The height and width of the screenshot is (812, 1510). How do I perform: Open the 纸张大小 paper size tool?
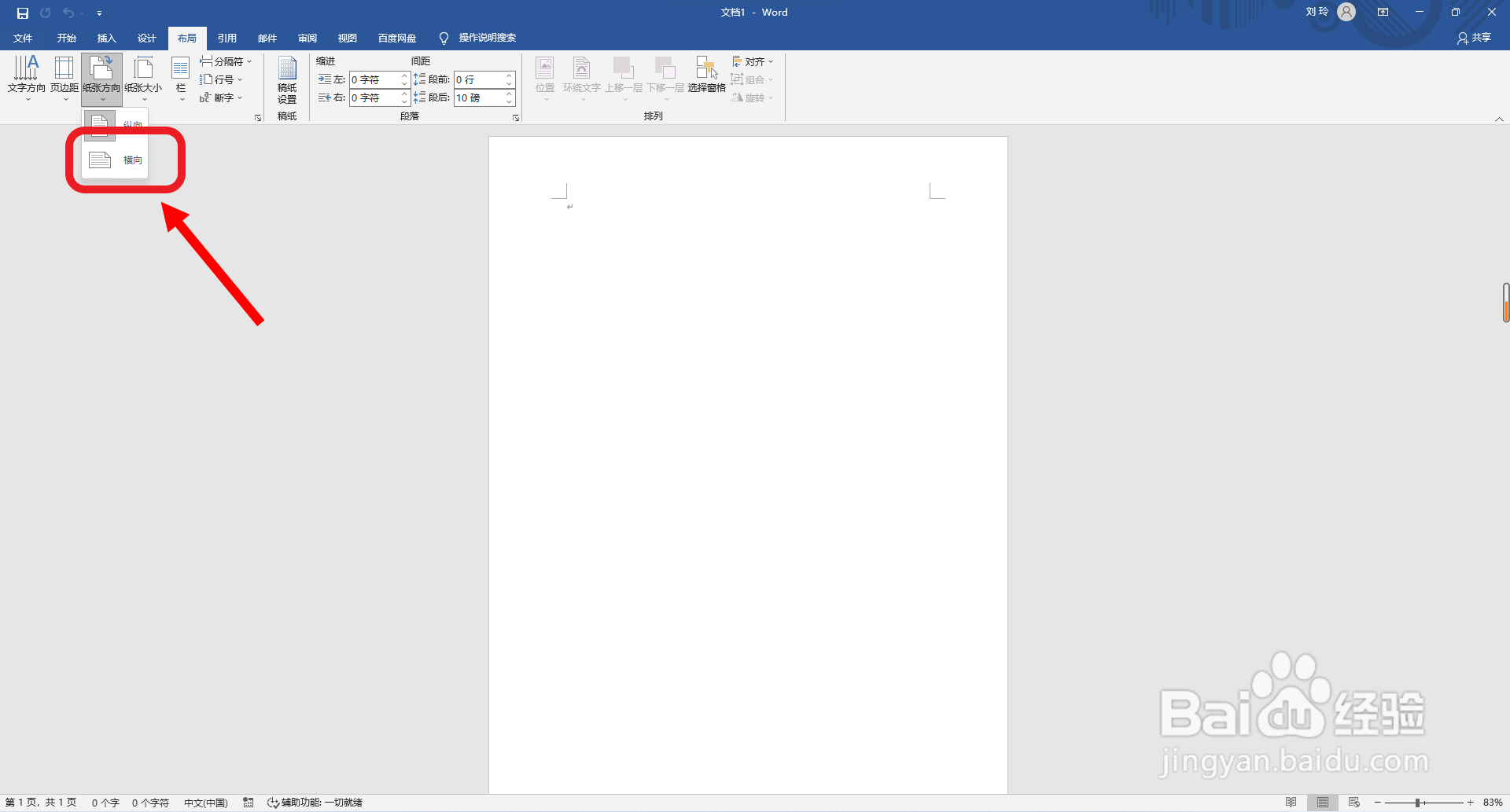point(143,79)
